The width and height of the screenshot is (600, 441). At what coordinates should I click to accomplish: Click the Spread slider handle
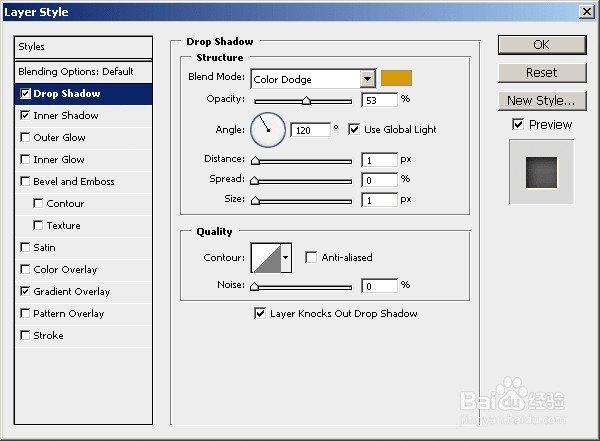[254, 181]
